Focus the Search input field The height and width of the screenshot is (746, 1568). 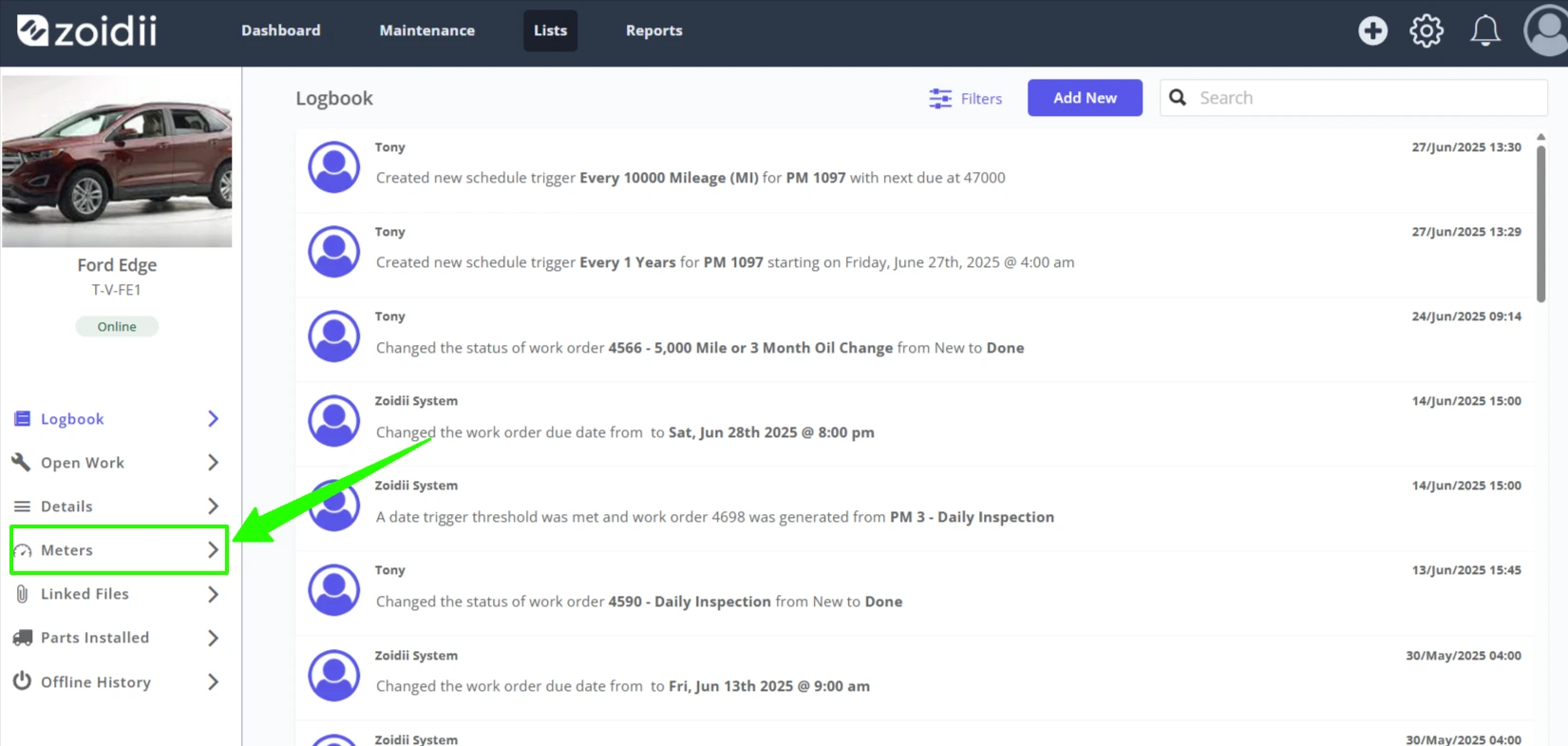pyautogui.click(x=1353, y=98)
